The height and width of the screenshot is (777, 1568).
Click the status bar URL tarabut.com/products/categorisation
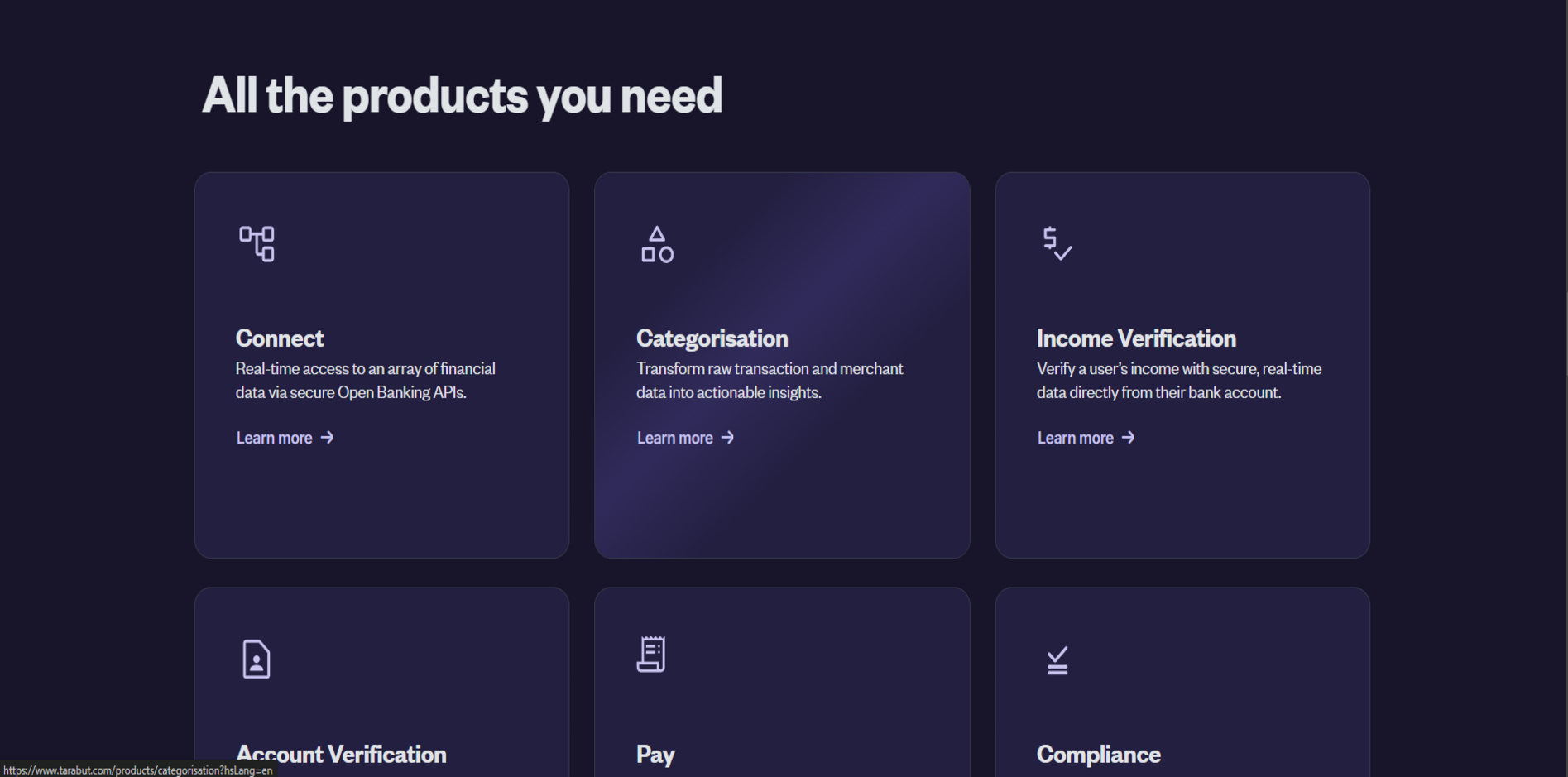click(137, 770)
